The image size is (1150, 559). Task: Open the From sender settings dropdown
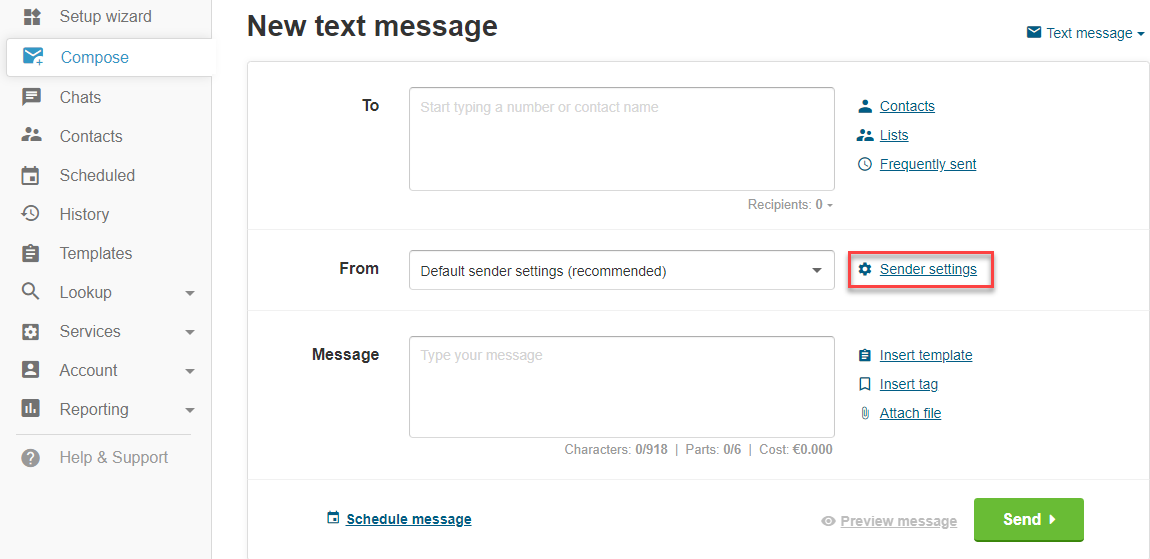pos(621,271)
